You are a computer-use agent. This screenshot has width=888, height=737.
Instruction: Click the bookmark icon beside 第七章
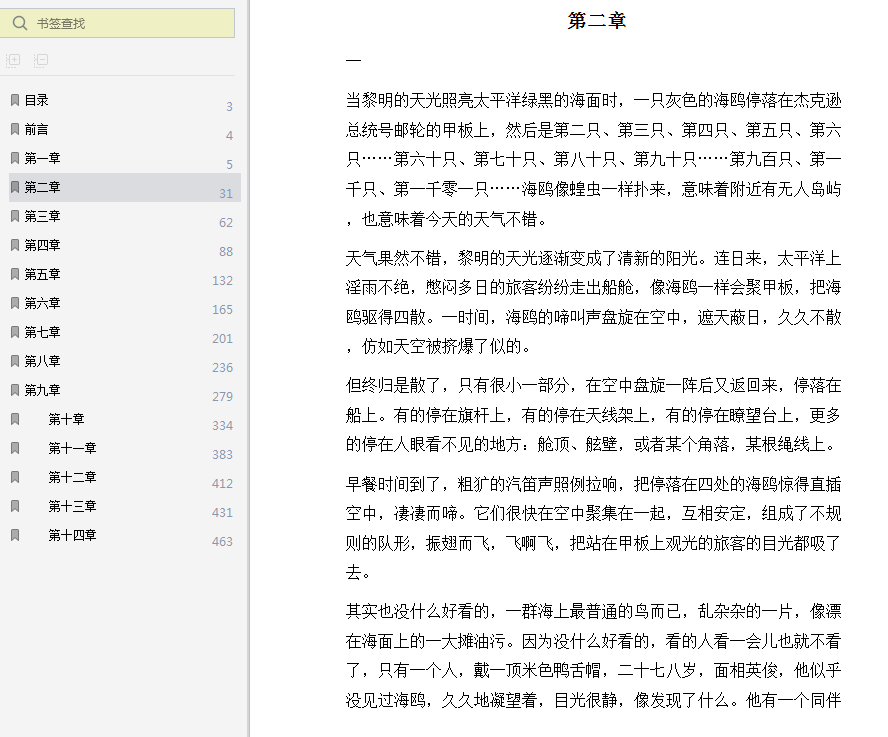tap(15, 332)
